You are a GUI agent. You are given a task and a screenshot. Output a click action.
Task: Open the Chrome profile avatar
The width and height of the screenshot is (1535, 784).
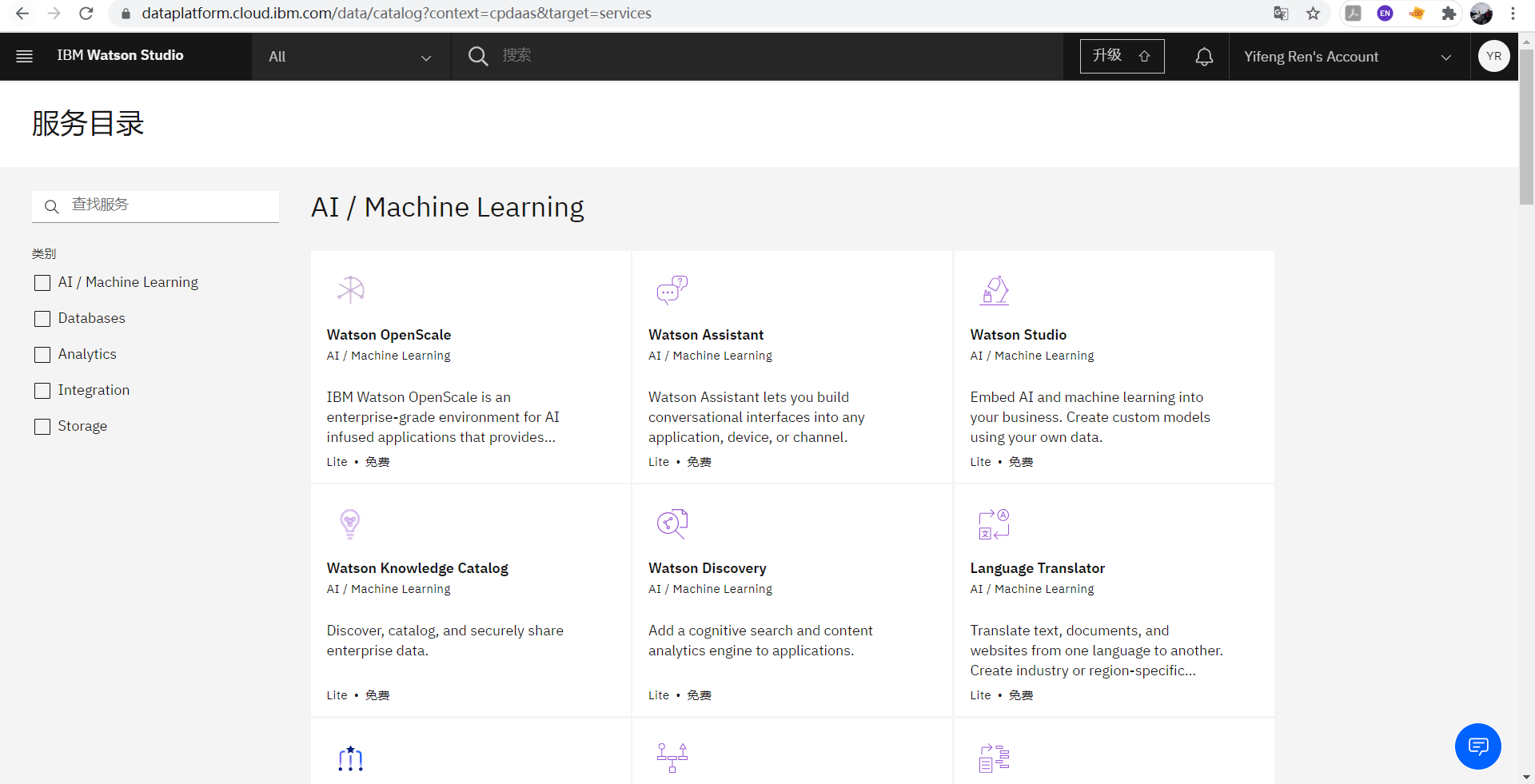[1481, 13]
